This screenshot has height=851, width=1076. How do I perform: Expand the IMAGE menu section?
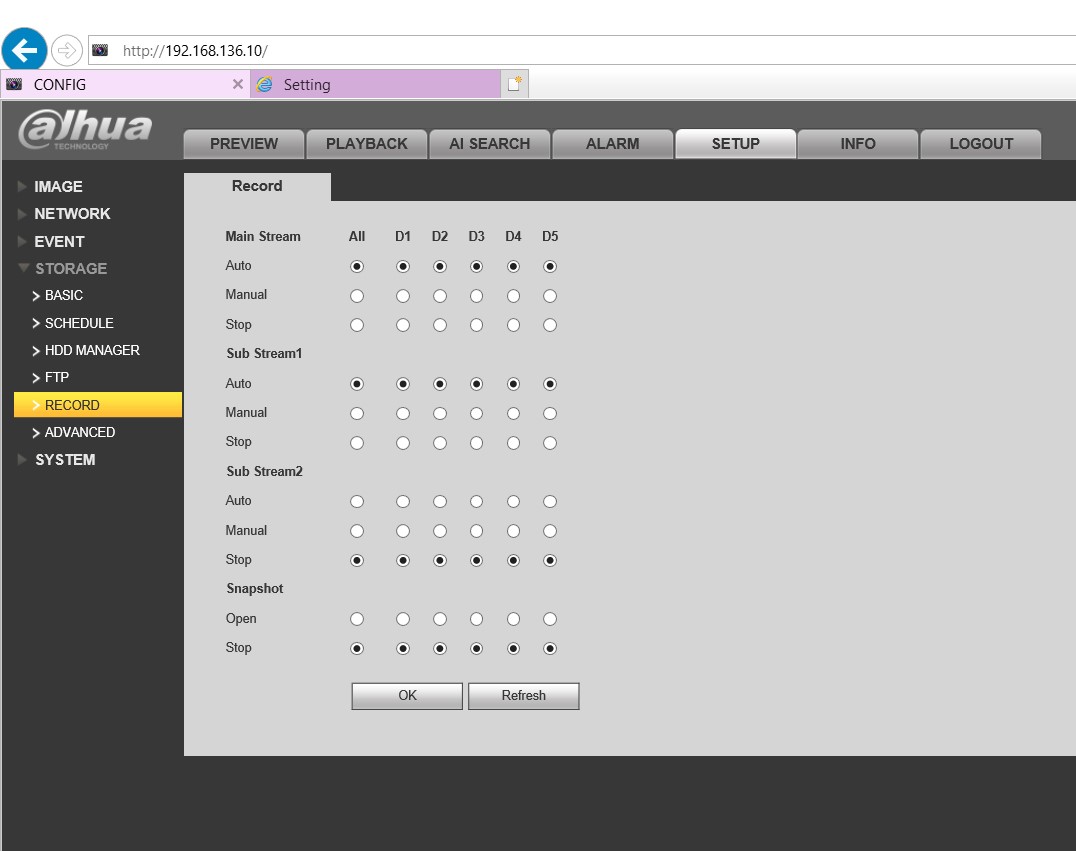click(58, 187)
